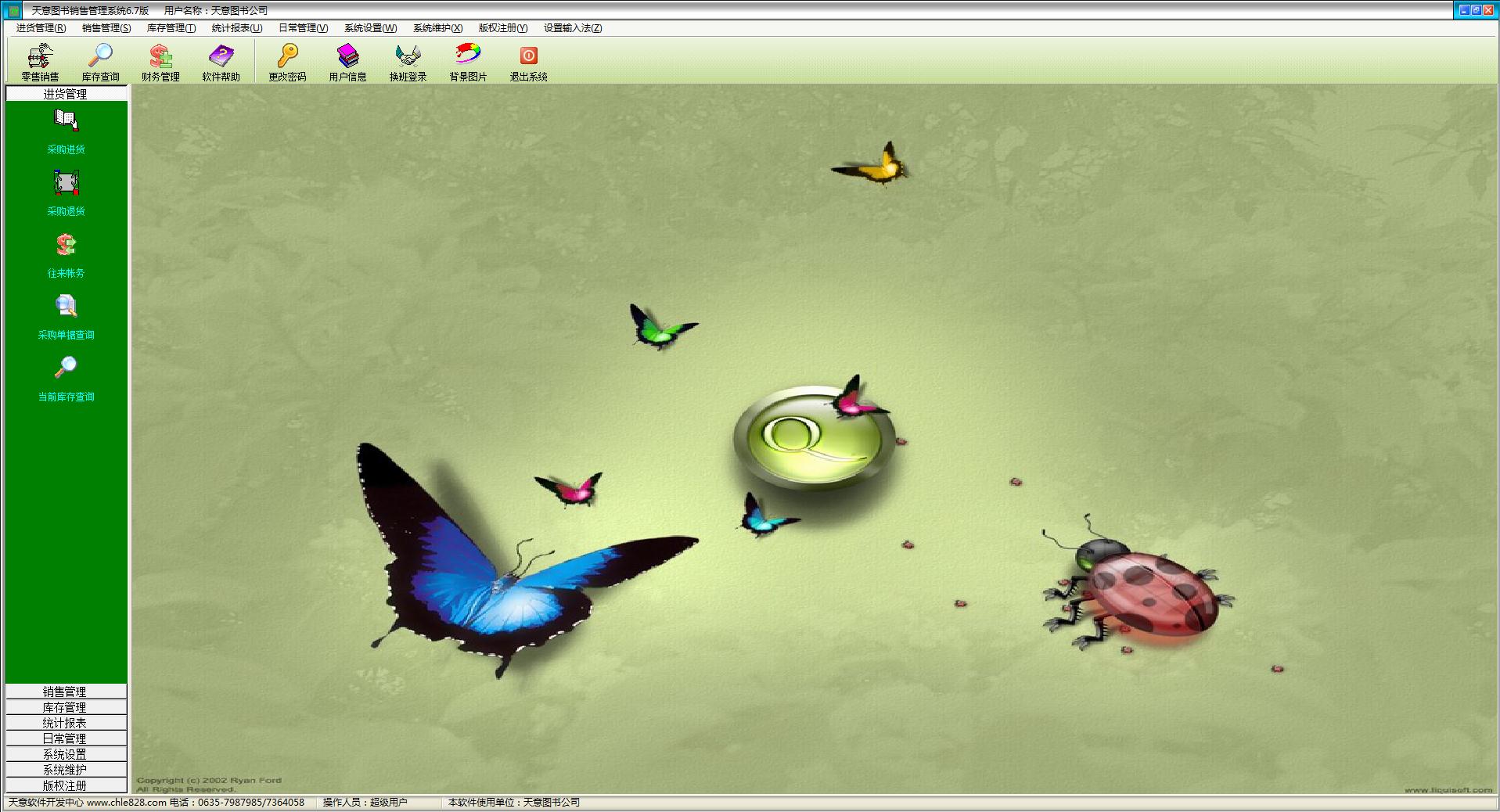
Task: Open the 用户信息 books icon
Action: tap(347, 63)
